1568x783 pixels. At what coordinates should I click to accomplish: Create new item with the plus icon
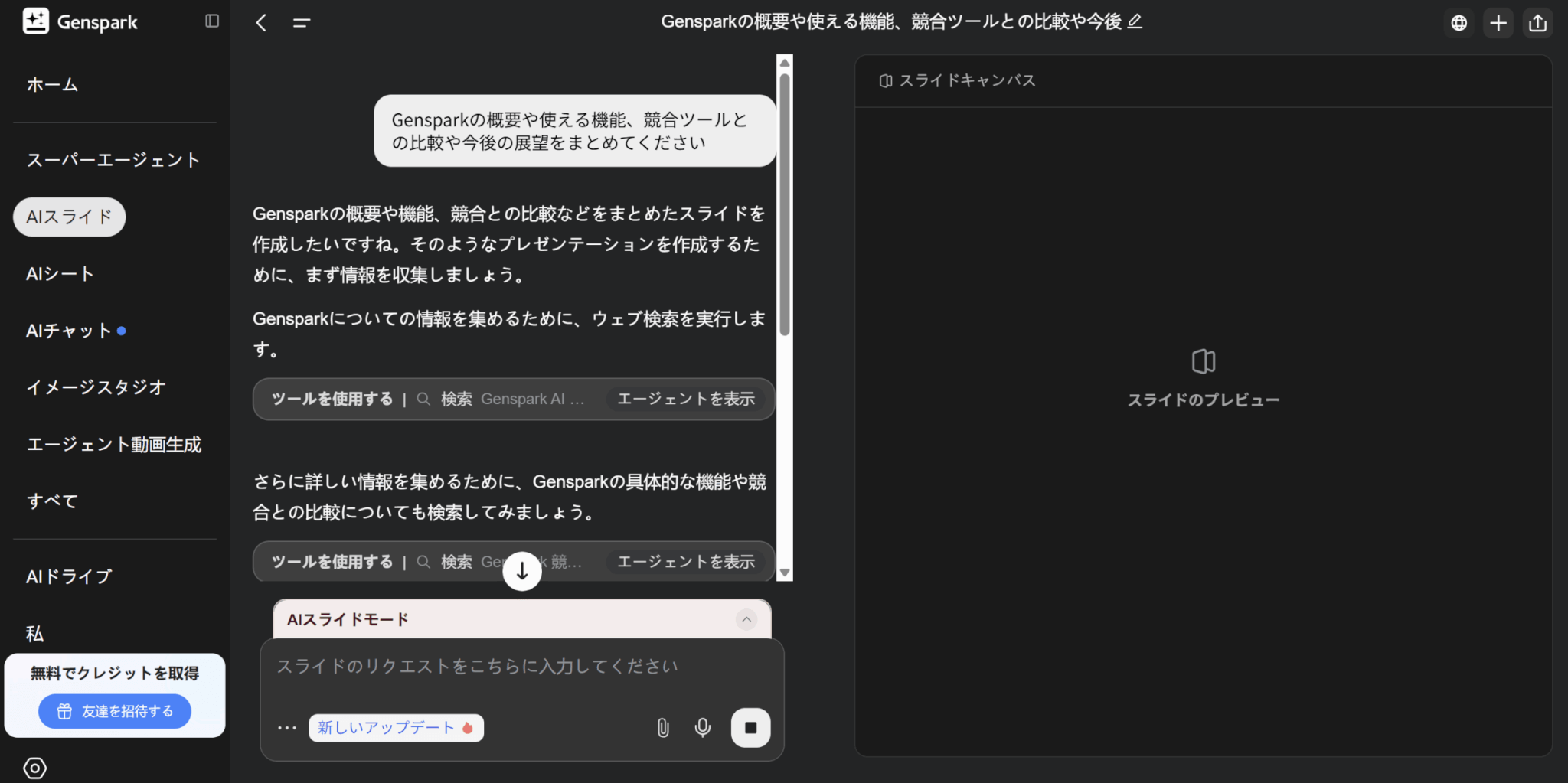pos(1498,23)
